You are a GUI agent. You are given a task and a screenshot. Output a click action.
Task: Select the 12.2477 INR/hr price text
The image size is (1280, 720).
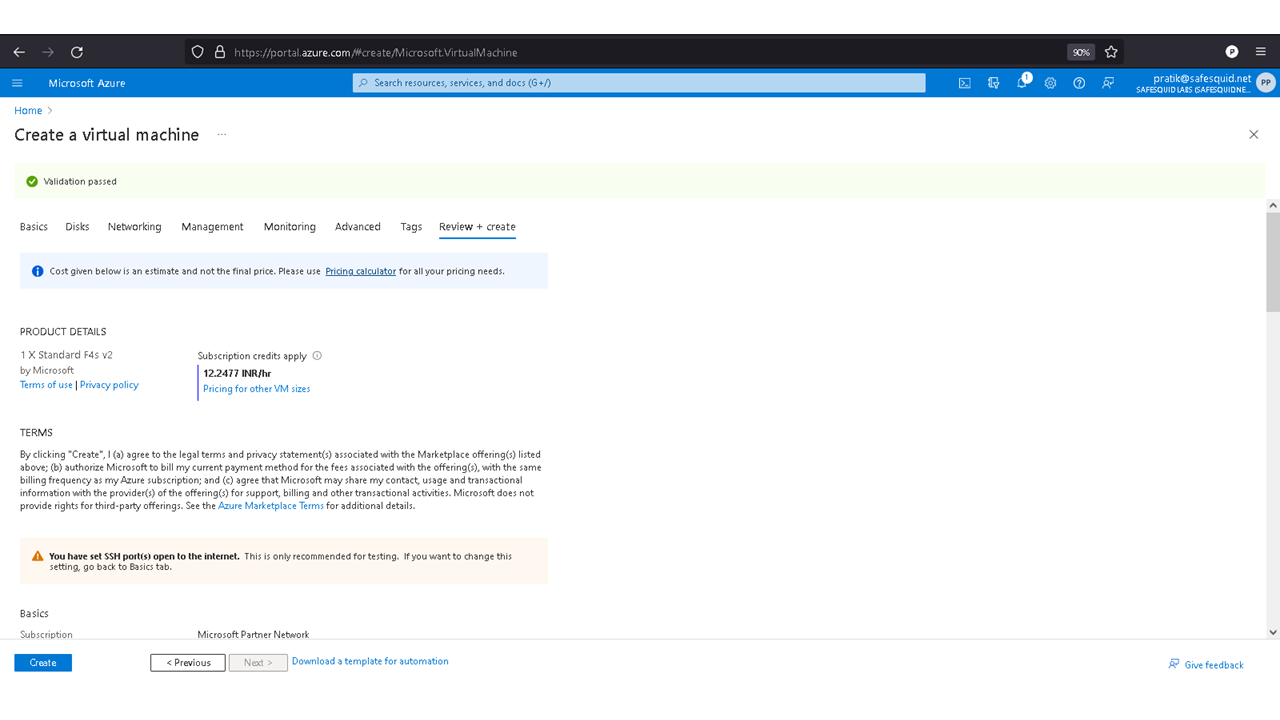coord(237,373)
